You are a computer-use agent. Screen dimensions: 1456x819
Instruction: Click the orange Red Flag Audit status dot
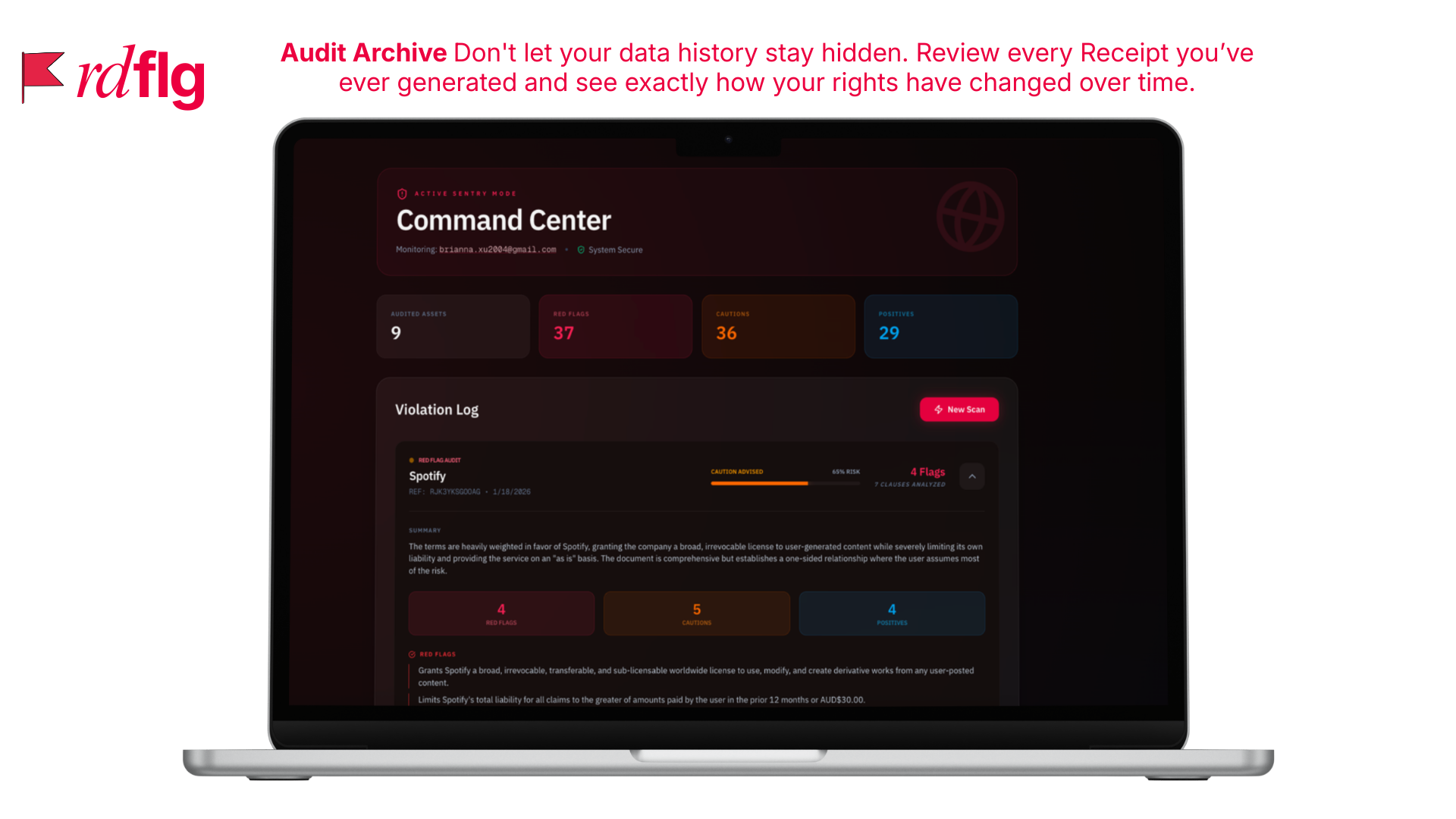[412, 460]
